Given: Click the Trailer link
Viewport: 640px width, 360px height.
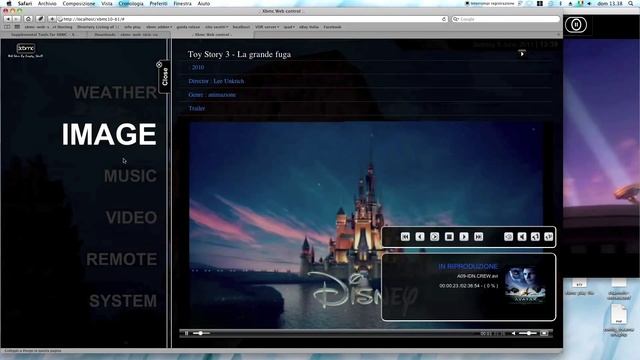Looking at the screenshot, I should 197,108.
